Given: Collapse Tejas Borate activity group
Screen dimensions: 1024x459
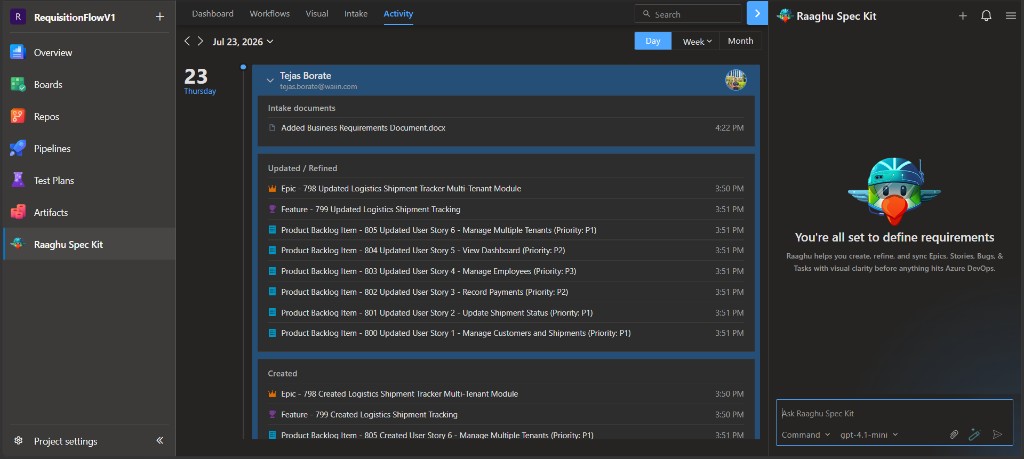Looking at the screenshot, I should click(x=270, y=80).
